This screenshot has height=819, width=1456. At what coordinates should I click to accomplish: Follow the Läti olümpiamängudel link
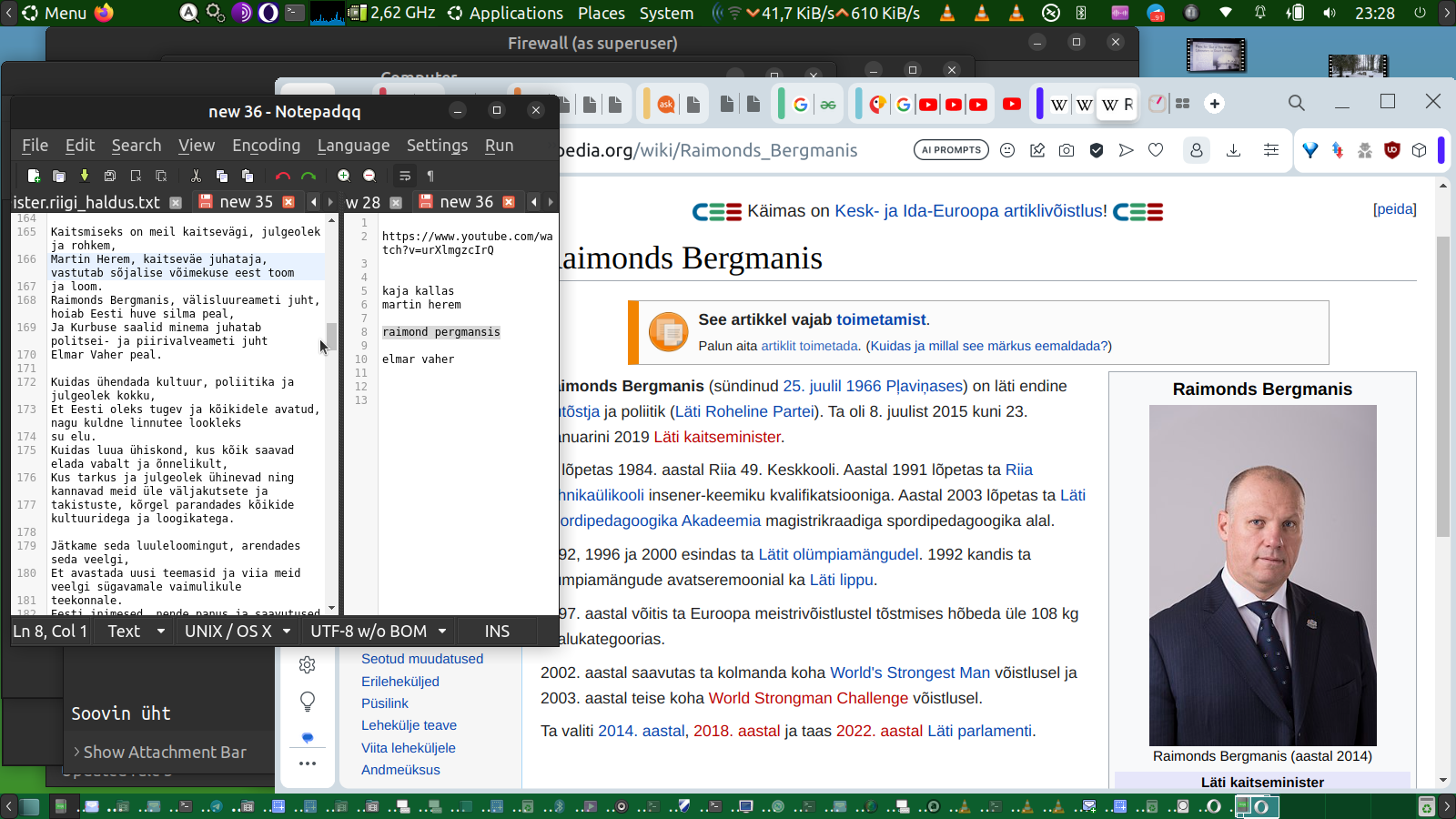[x=838, y=554]
